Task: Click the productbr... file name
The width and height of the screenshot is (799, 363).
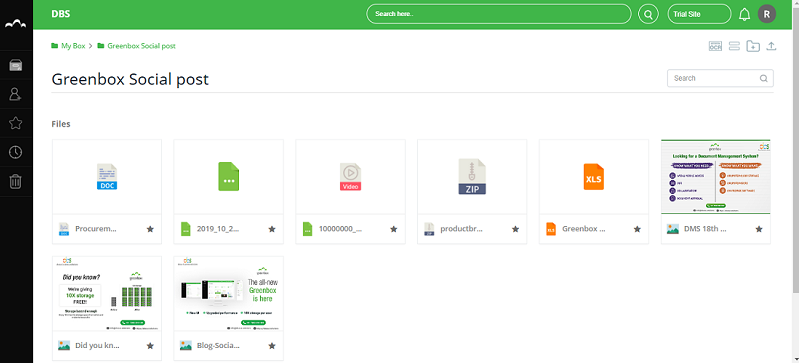Action: point(462,229)
